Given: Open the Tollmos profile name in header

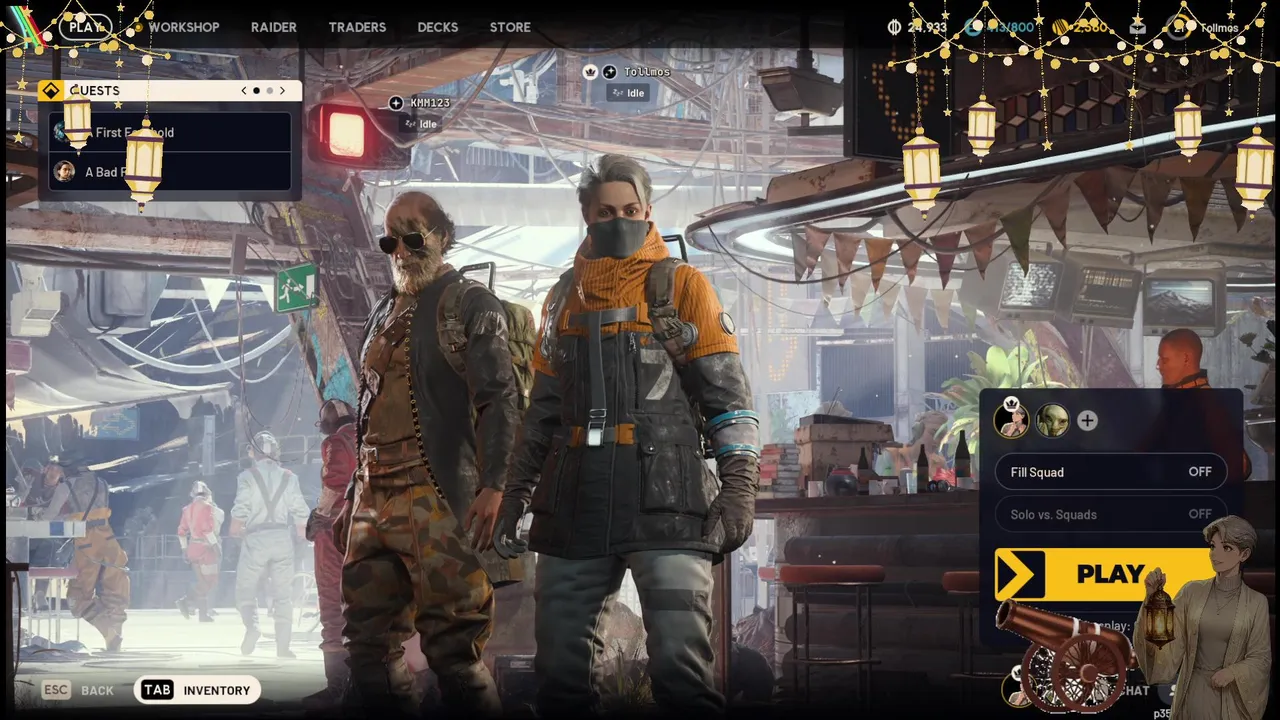Looking at the screenshot, I should click(1219, 28).
